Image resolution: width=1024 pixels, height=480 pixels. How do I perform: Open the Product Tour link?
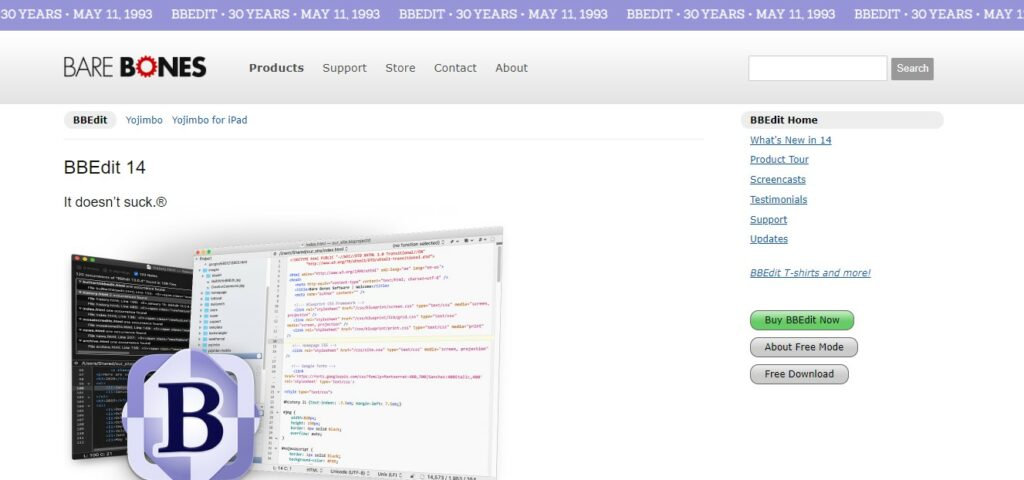tap(779, 159)
